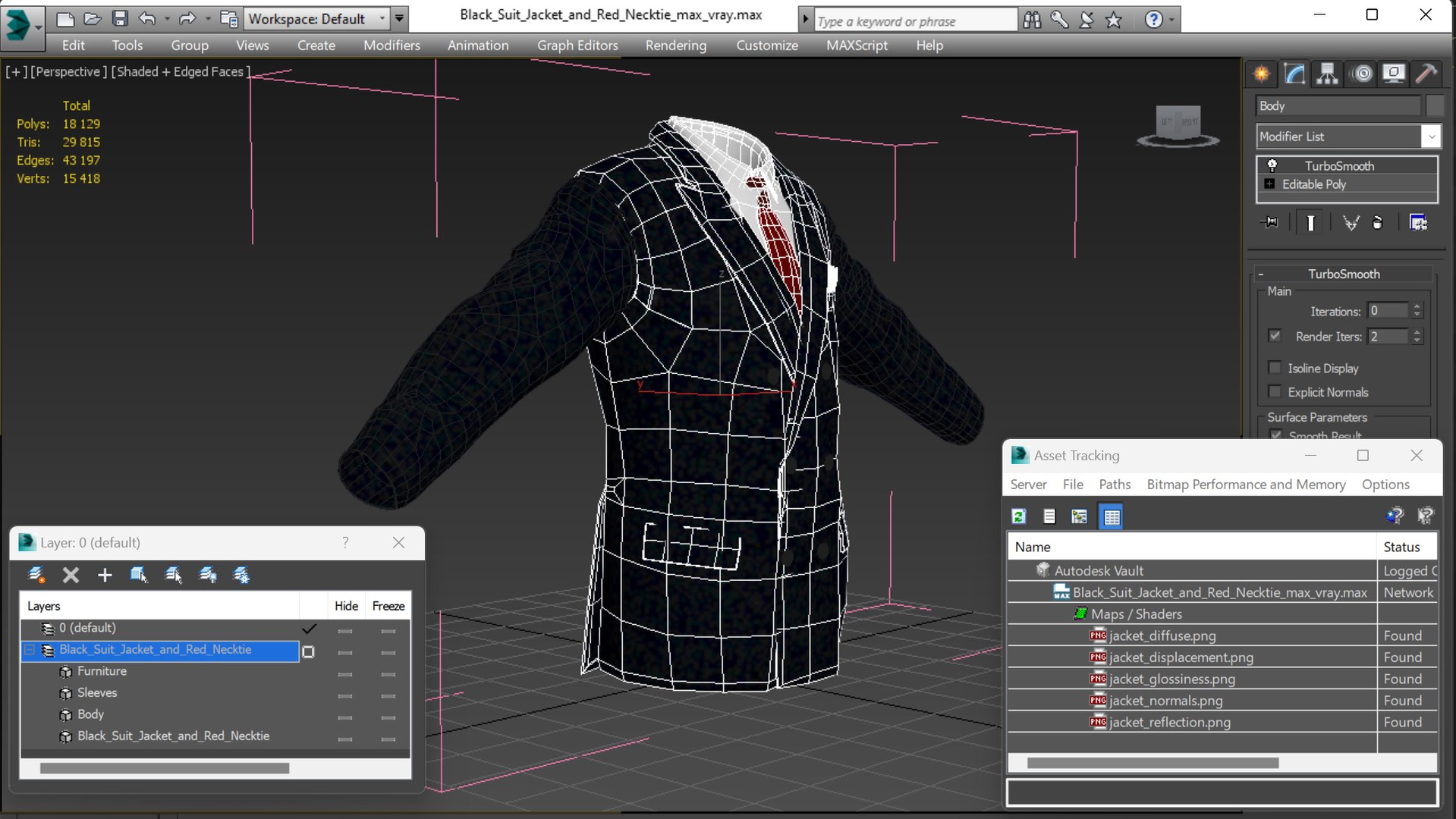The image size is (1456, 819).
Task: Collapse the Black_Suit_Jacket_and_Red_Necktie layer tree
Action: tap(30, 650)
